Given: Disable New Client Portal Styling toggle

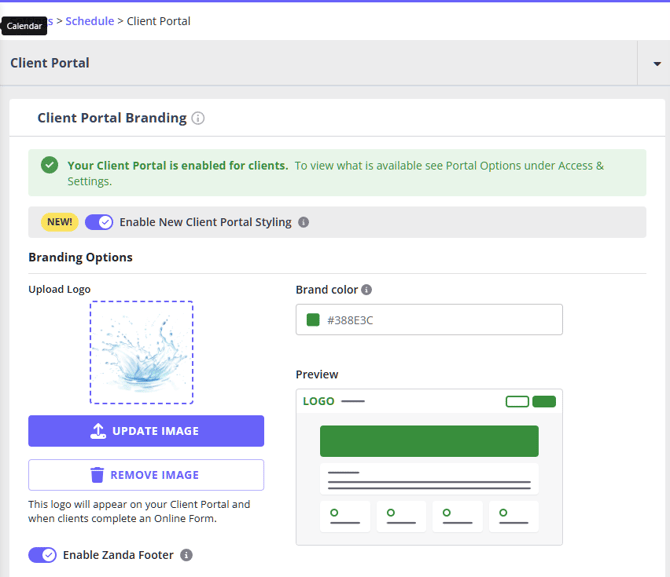Looking at the screenshot, I should coord(99,222).
